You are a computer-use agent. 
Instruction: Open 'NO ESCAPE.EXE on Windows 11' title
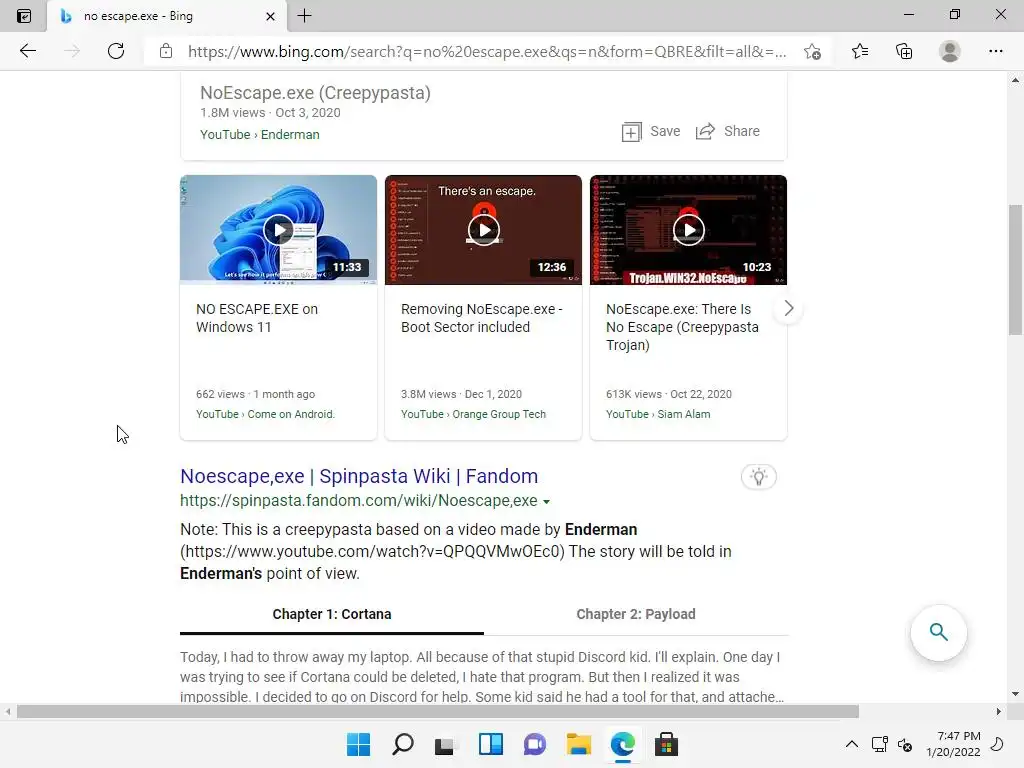point(257,318)
